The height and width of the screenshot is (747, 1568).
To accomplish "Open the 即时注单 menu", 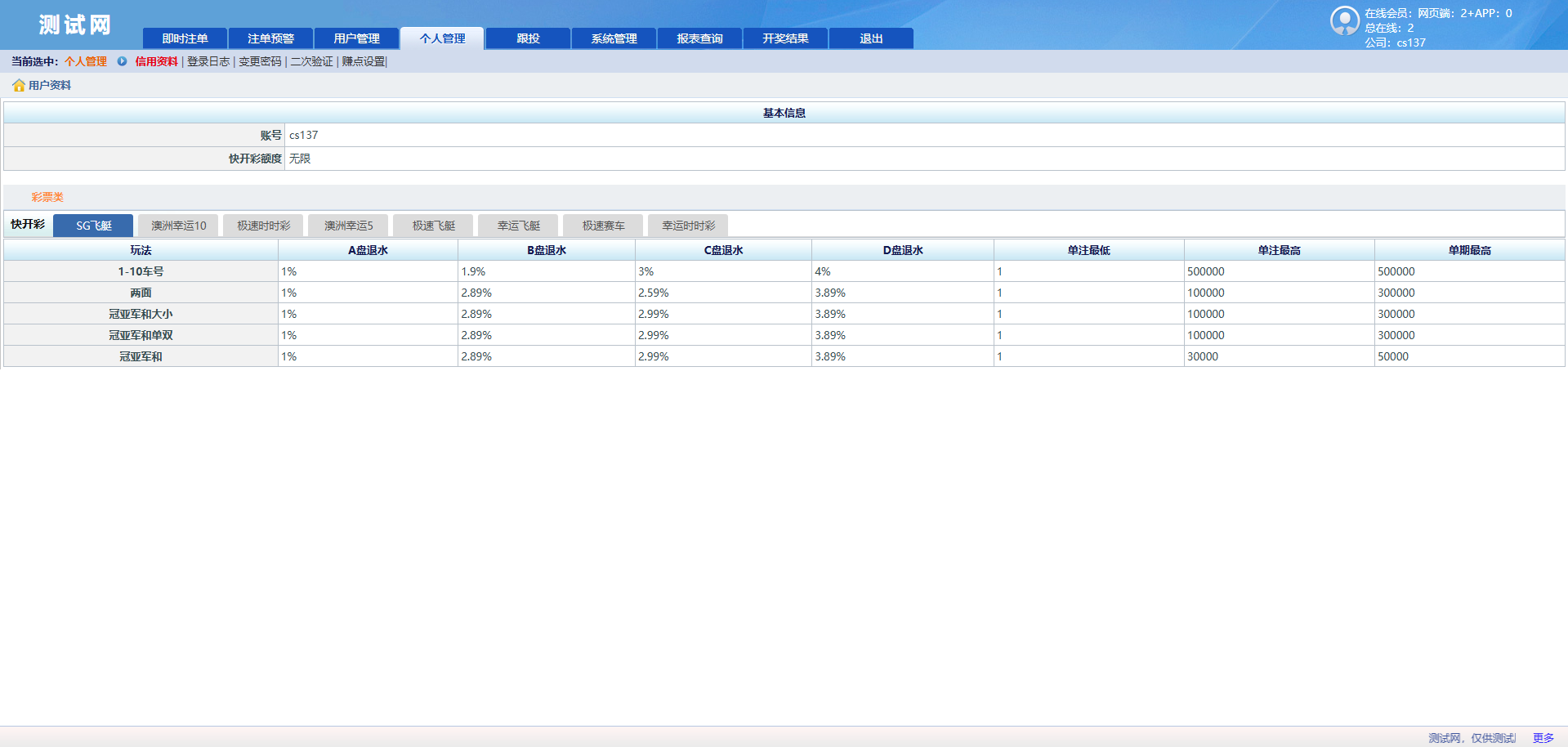I will 185,38.
